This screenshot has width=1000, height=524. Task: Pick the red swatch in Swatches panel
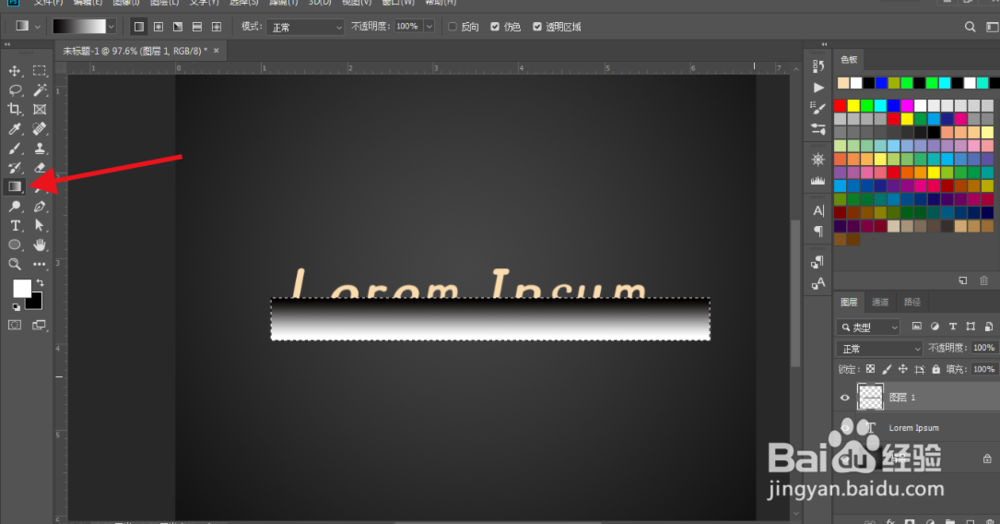pos(840,105)
